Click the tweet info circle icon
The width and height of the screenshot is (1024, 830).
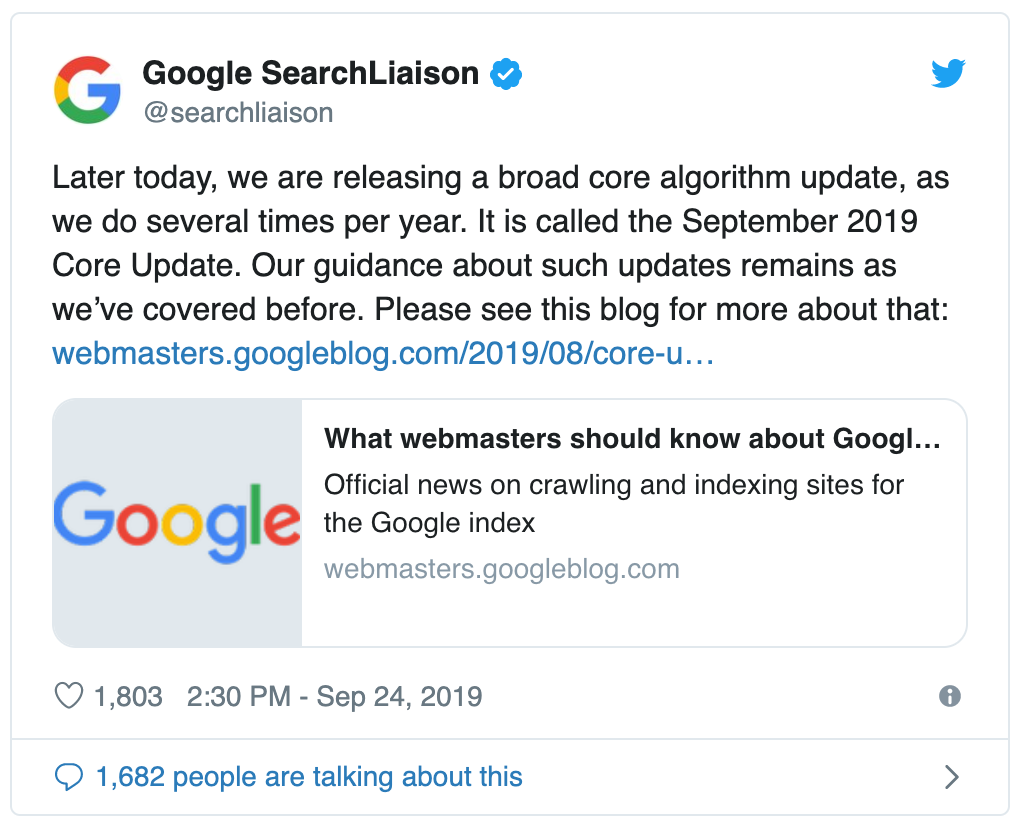pyautogui.click(x=950, y=696)
